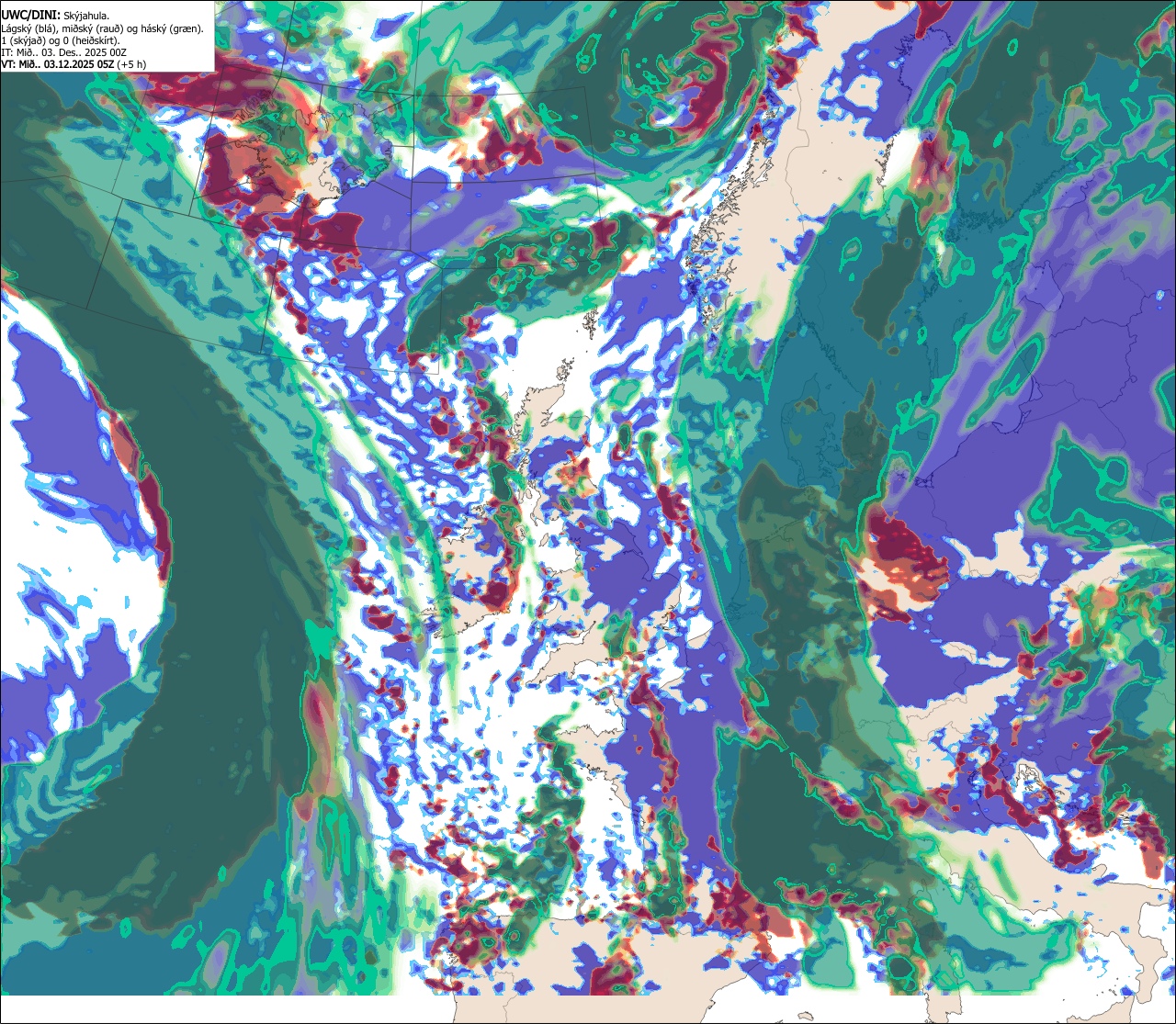Click the 'IT: Mið.. 03. Des.. 2025 00Z' line
This screenshot has height=1024, width=1176.
pos(64,52)
